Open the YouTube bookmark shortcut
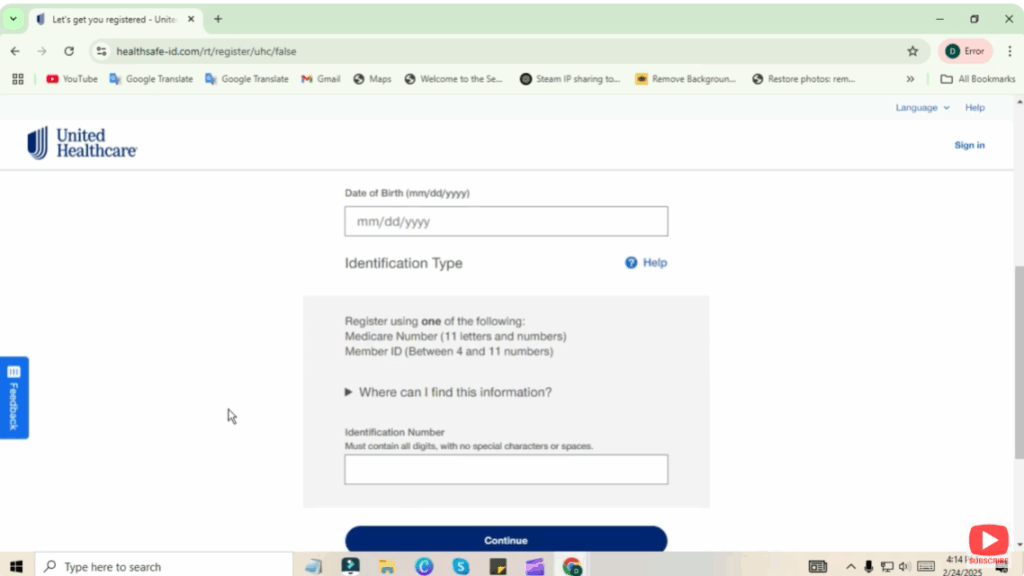This screenshot has width=1024, height=576. (x=71, y=79)
